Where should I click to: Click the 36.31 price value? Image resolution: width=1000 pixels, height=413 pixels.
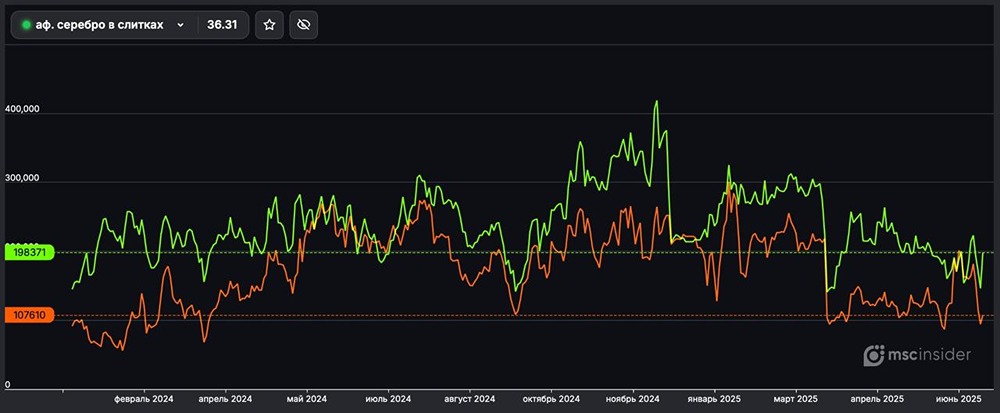[x=221, y=25]
